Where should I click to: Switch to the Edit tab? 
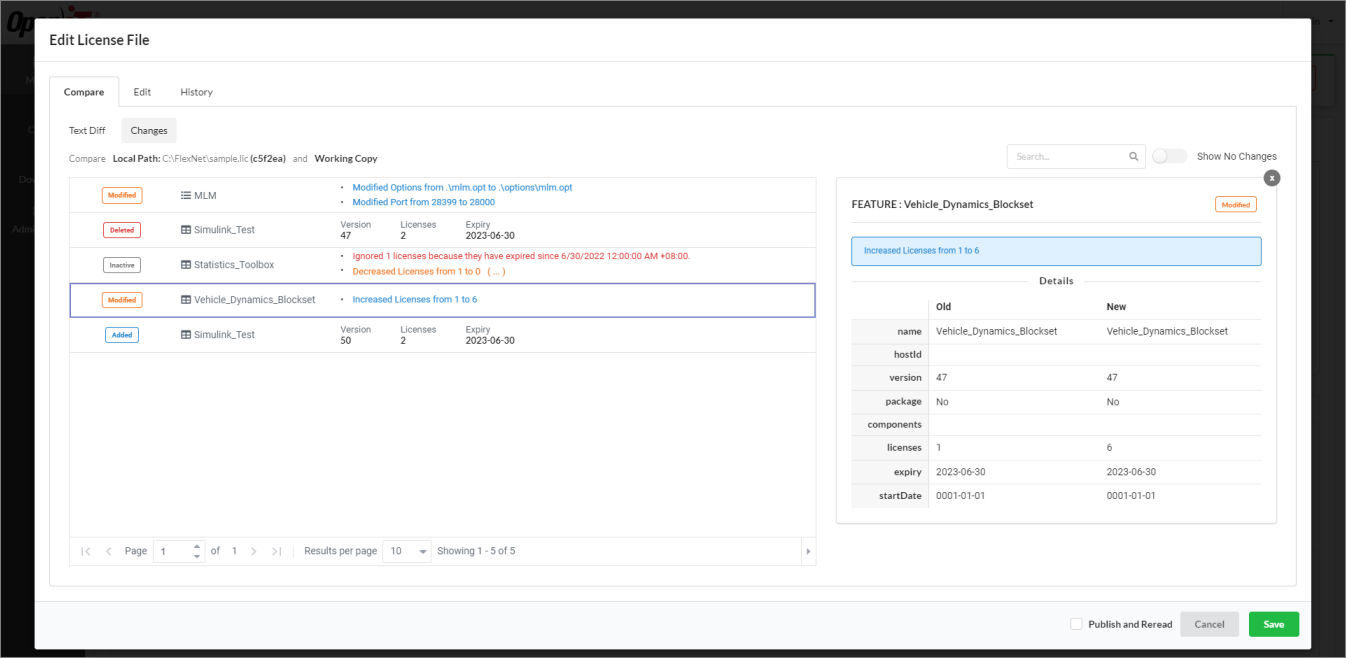click(x=142, y=92)
